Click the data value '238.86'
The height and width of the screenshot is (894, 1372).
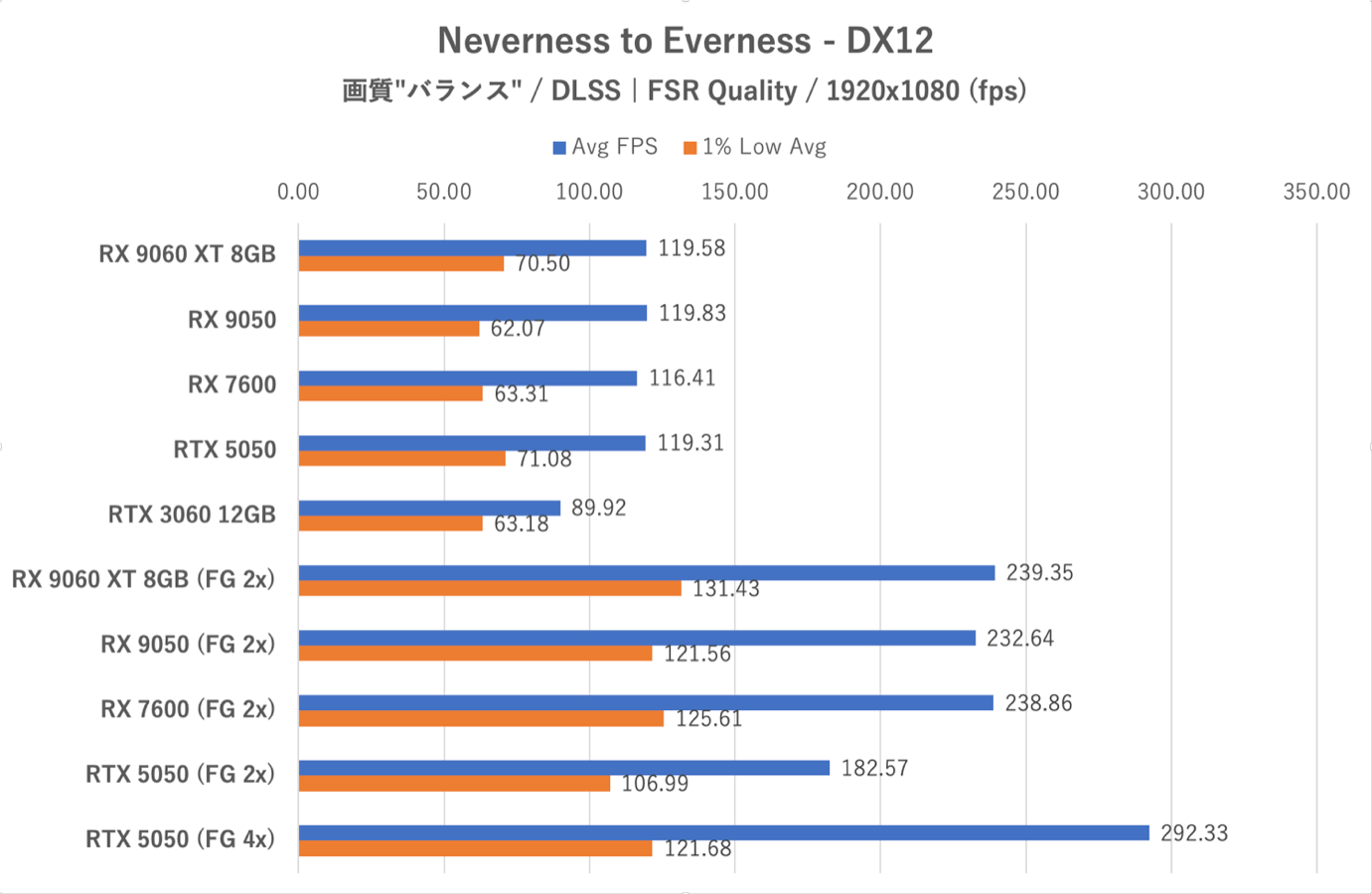pos(1038,703)
